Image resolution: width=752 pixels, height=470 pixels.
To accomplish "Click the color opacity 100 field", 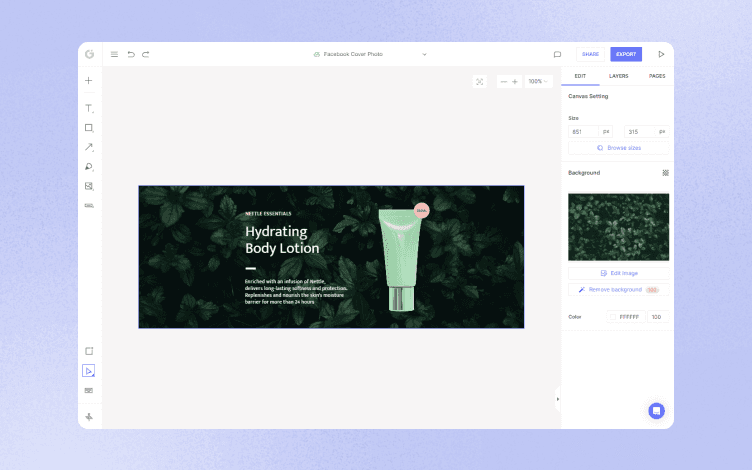I will pos(658,317).
